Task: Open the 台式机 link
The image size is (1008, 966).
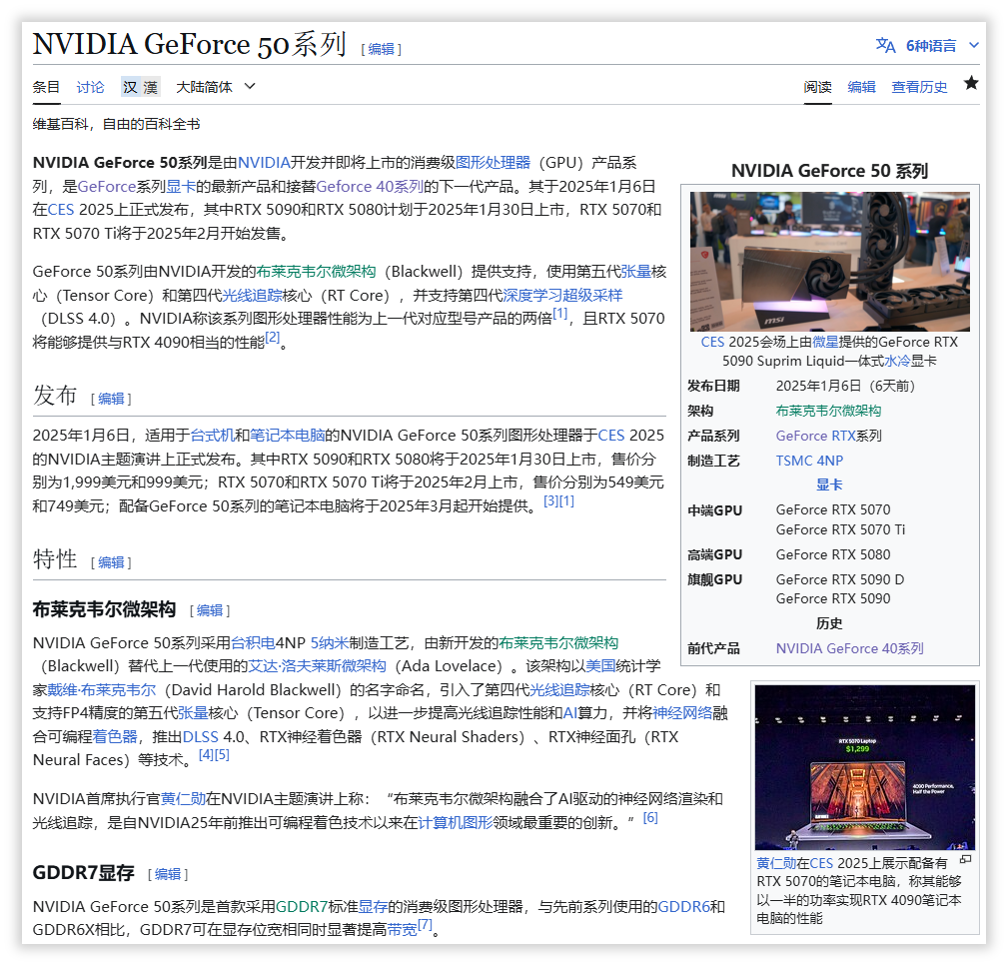Action: coord(212,435)
